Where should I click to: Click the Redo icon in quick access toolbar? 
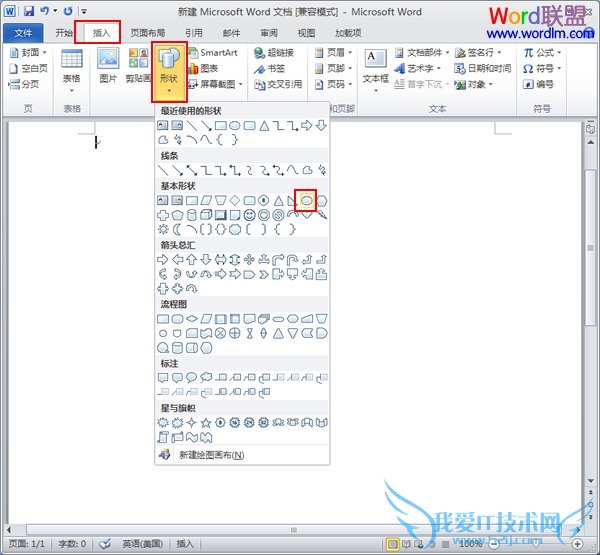click(x=68, y=11)
